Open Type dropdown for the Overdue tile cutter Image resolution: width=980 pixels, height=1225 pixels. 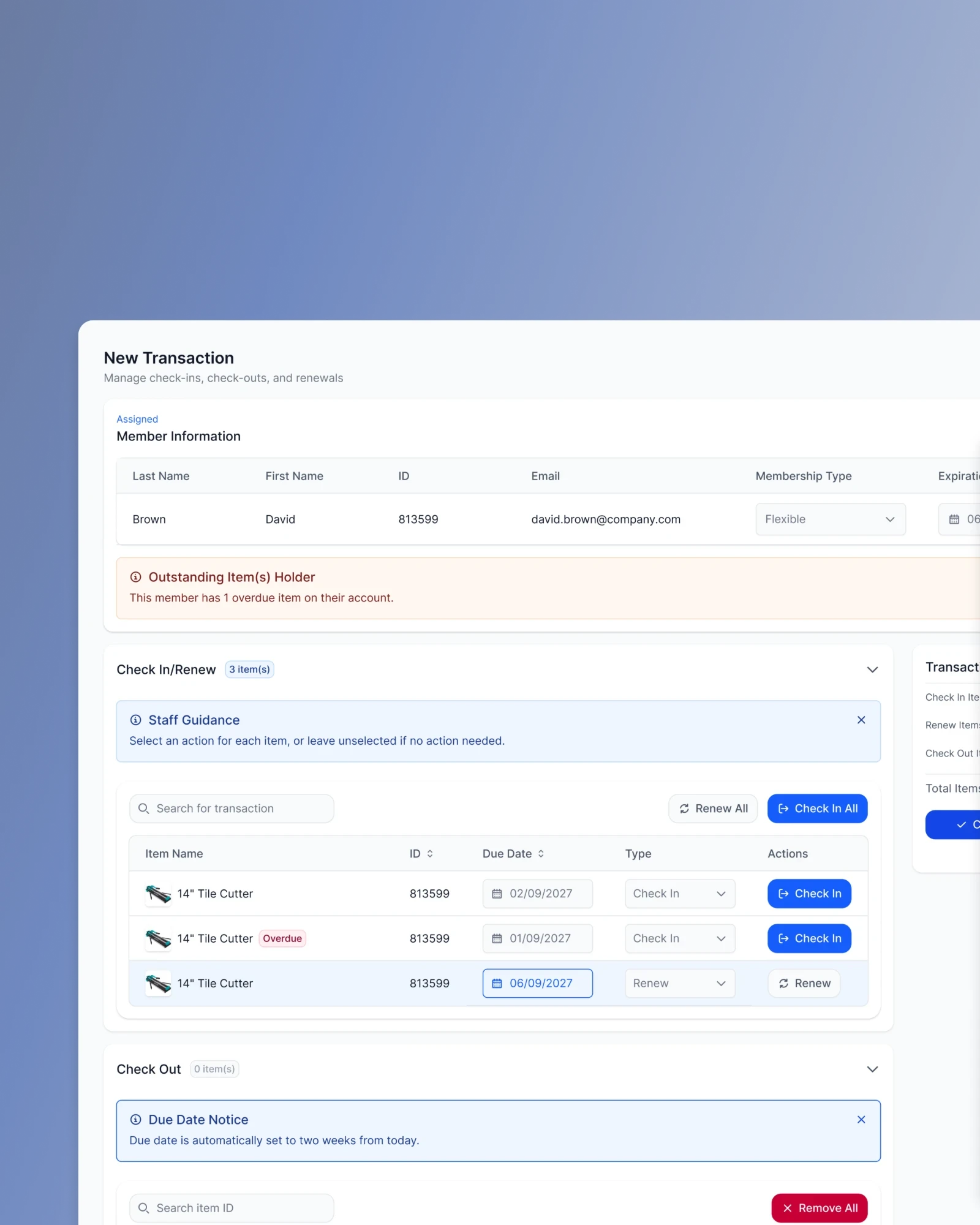click(680, 938)
